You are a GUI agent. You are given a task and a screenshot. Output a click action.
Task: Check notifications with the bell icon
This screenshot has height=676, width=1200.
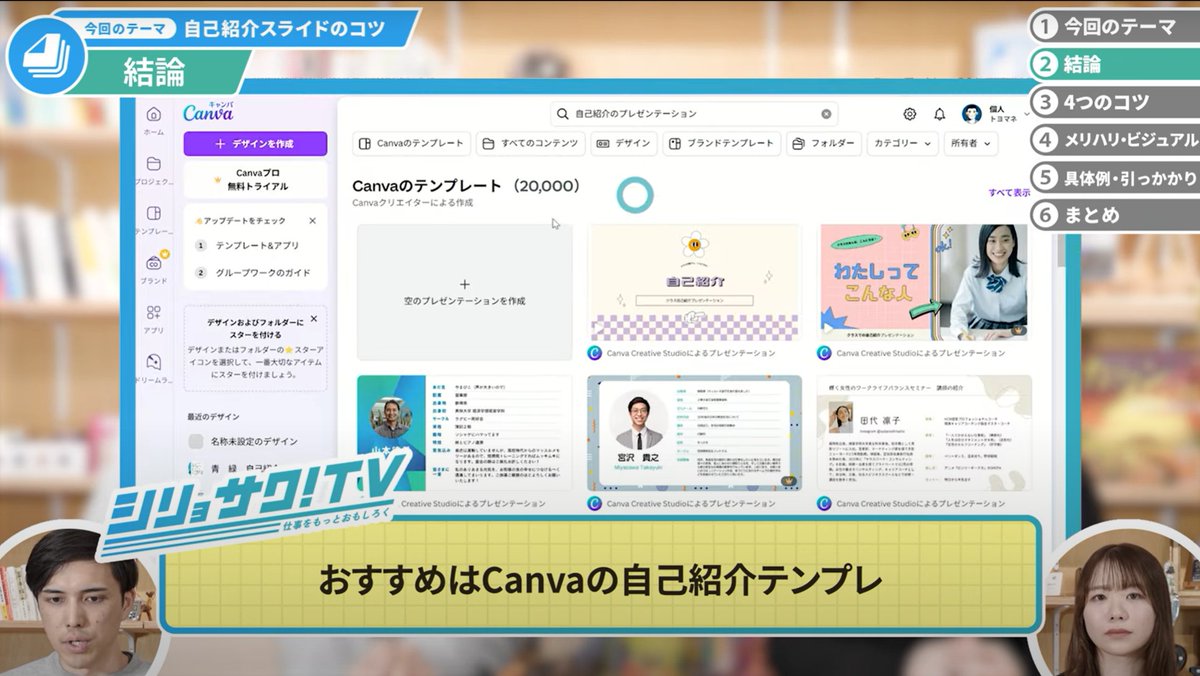pos(940,114)
